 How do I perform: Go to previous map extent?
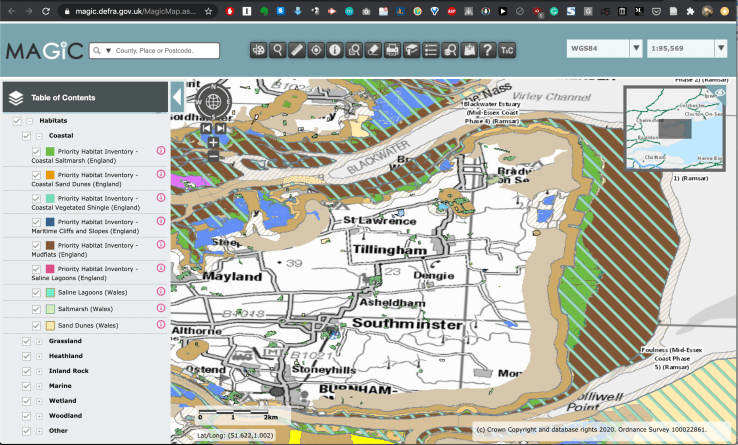[x=206, y=128]
